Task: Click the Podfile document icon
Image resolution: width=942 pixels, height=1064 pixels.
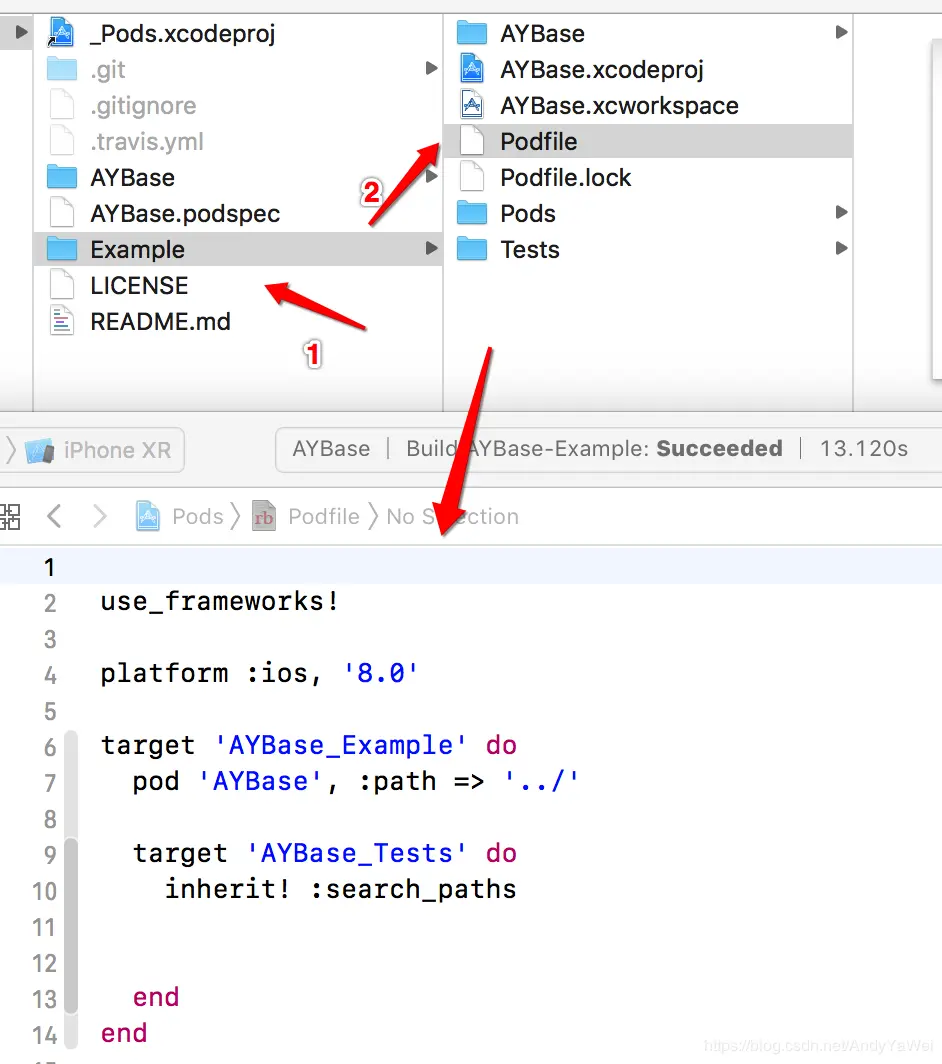Action: pyautogui.click(x=472, y=141)
